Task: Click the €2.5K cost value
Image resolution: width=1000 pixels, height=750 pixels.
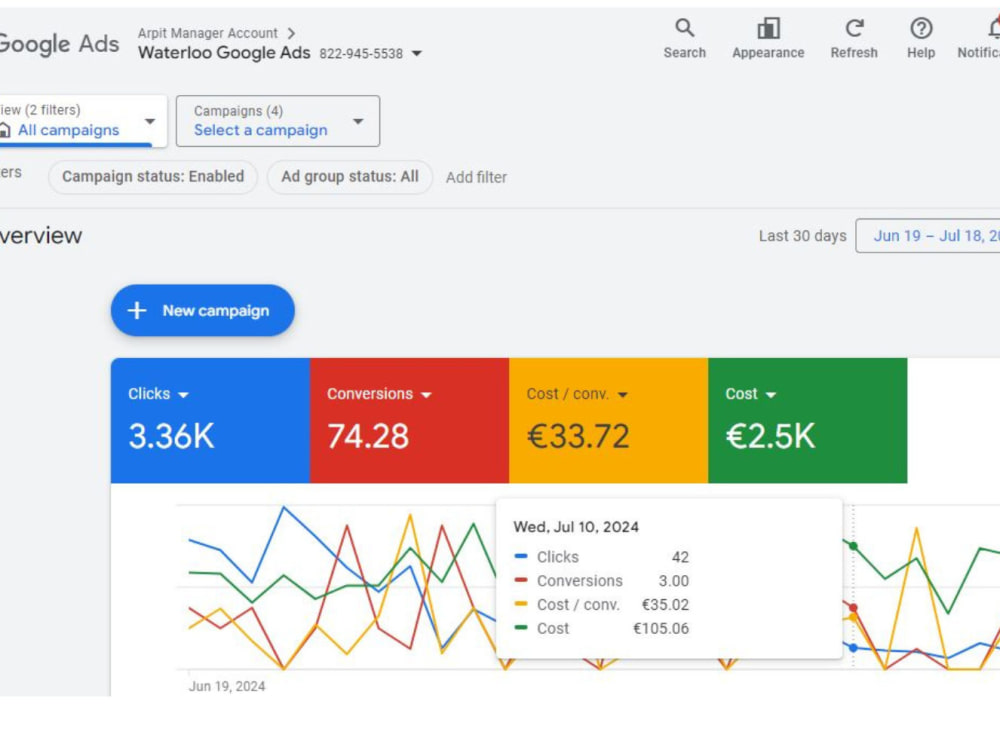Action: [x=770, y=436]
